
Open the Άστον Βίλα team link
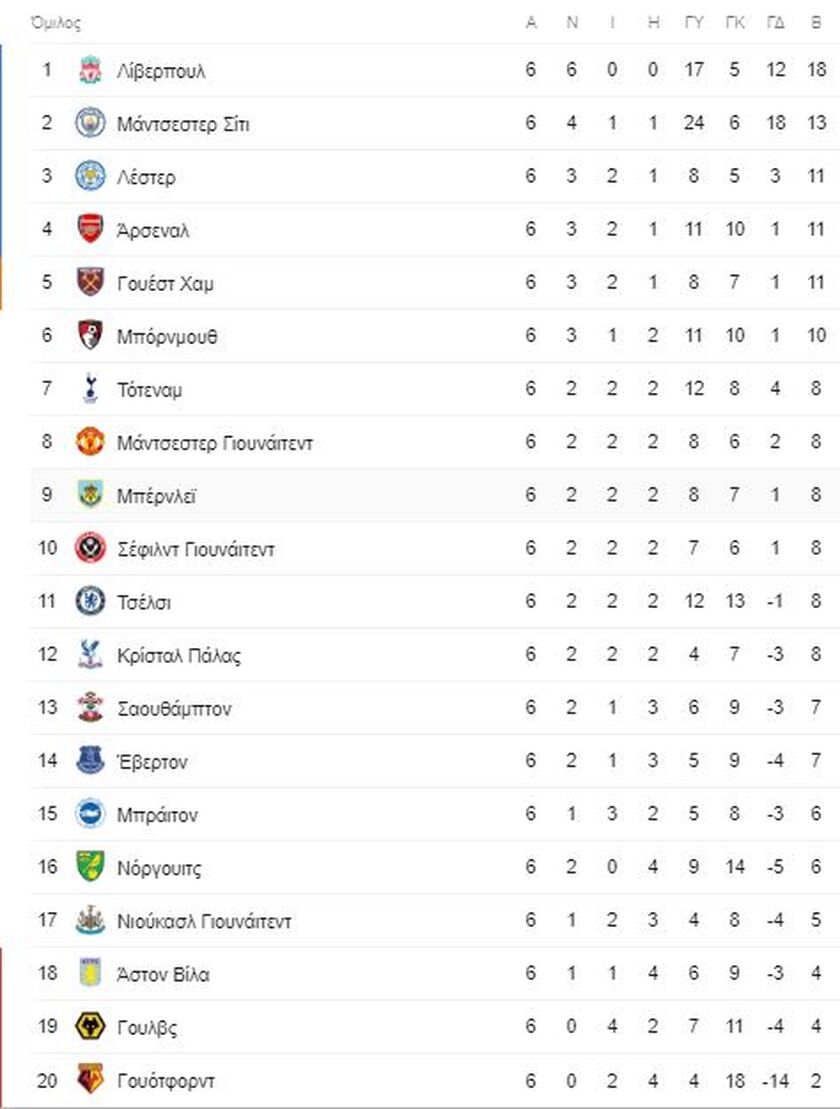click(x=163, y=975)
